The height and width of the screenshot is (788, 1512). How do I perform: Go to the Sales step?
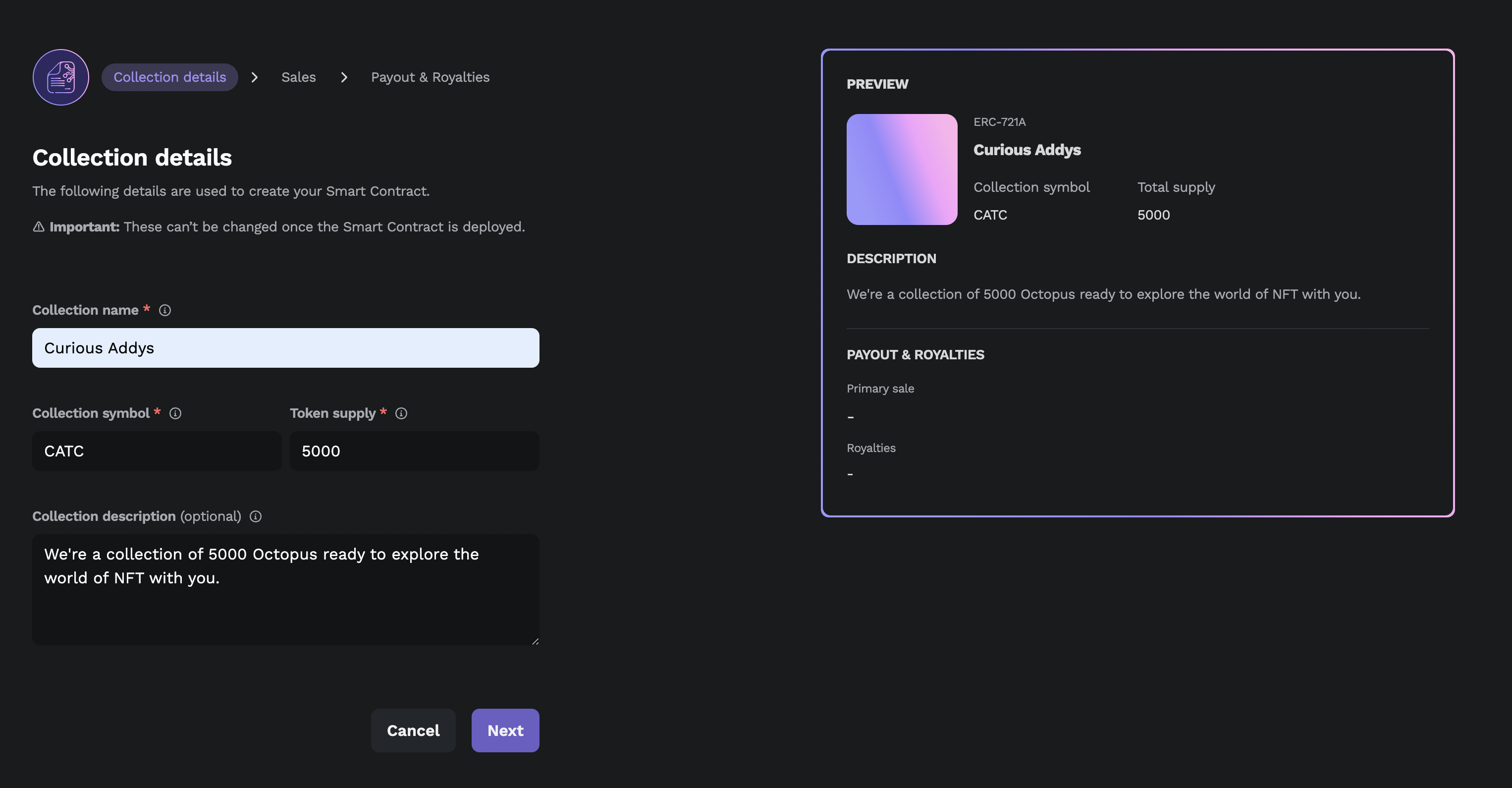coord(298,77)
